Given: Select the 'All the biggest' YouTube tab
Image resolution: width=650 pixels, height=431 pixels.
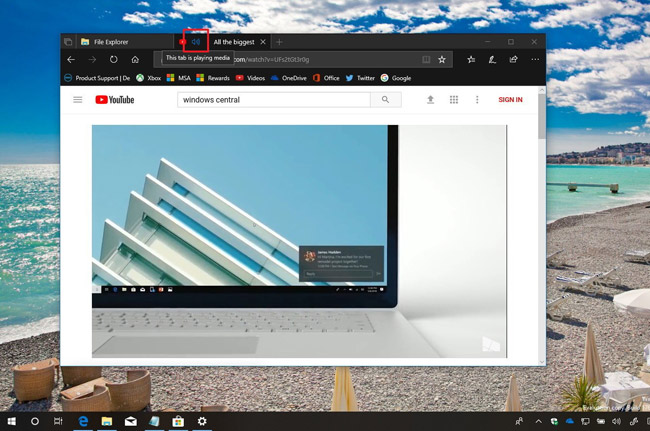Looking at the screenshot, I should pos(234,42).
